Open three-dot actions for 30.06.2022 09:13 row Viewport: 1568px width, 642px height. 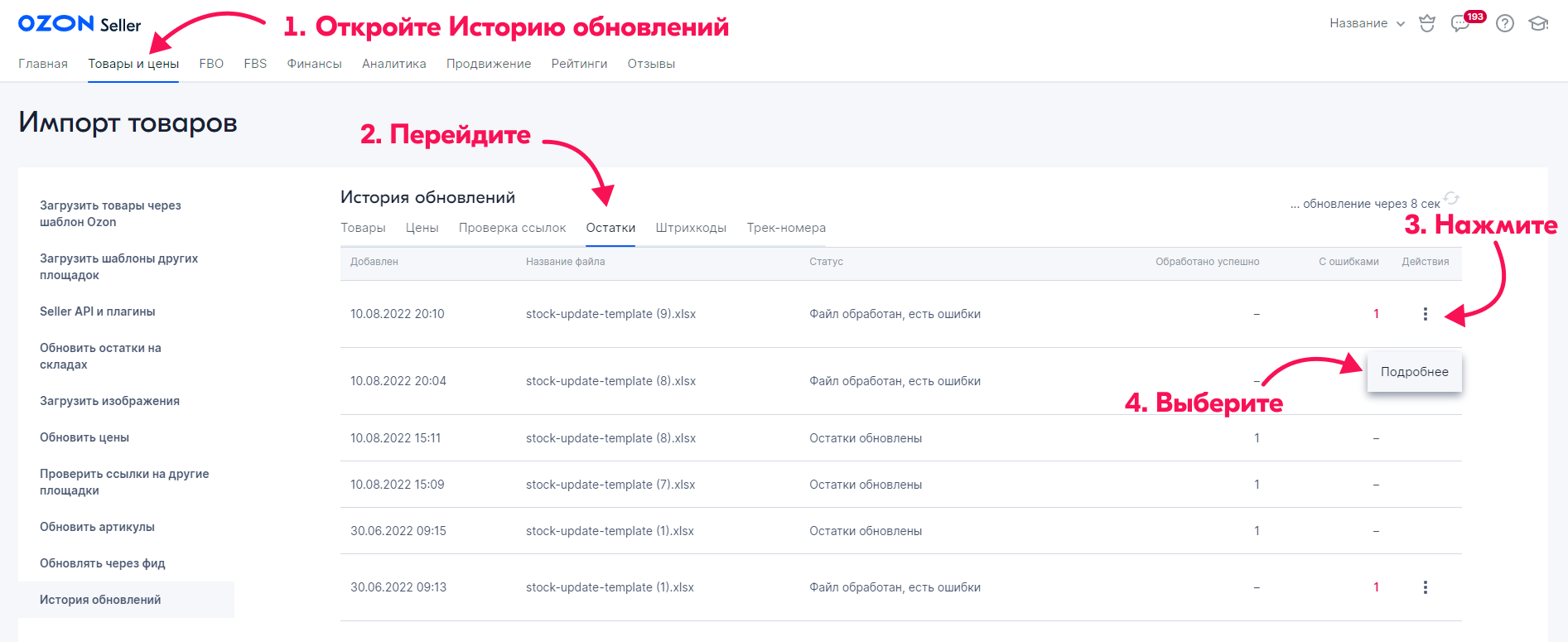point(1425,587)
